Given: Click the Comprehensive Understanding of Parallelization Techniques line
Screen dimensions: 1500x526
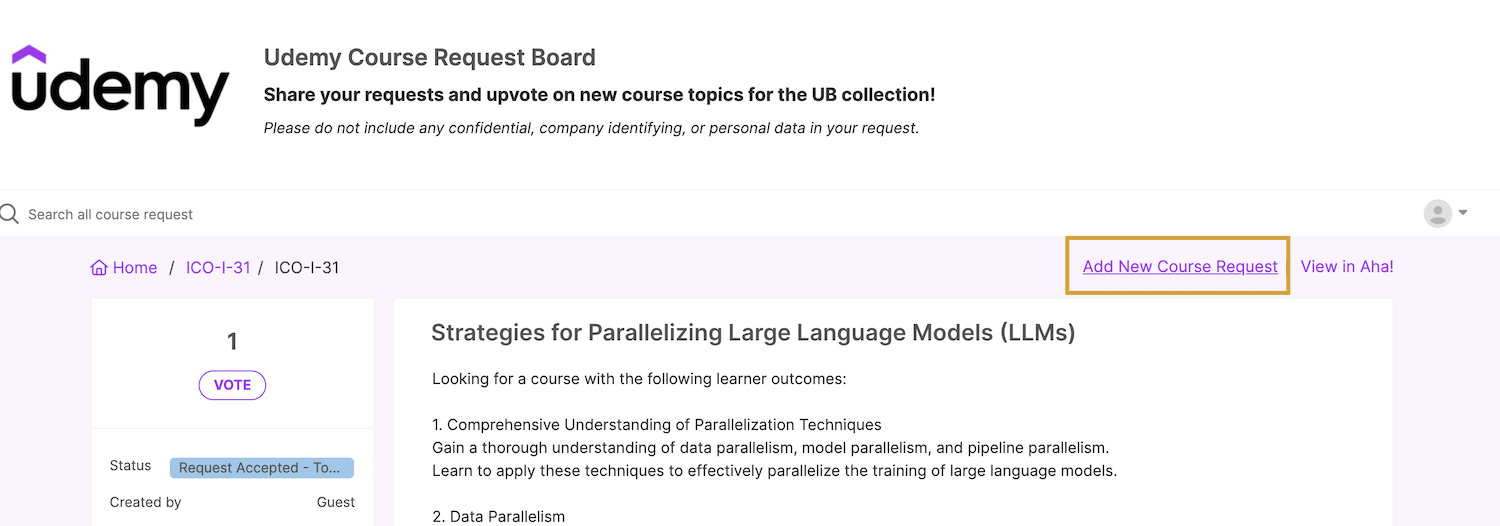Looking at the screenshot, I should pos(657,425).
